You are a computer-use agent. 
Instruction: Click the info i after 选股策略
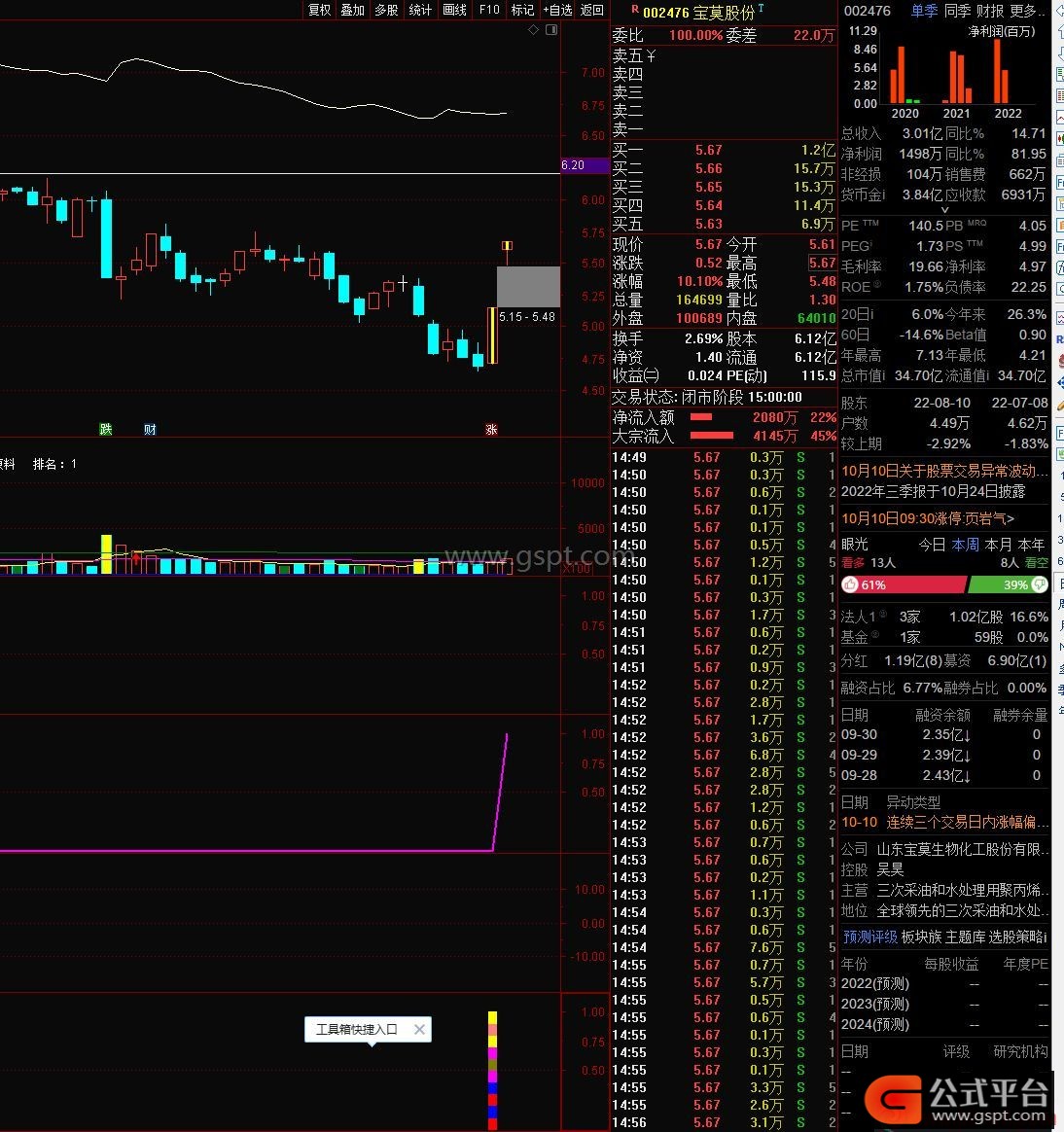[1044, 937]
